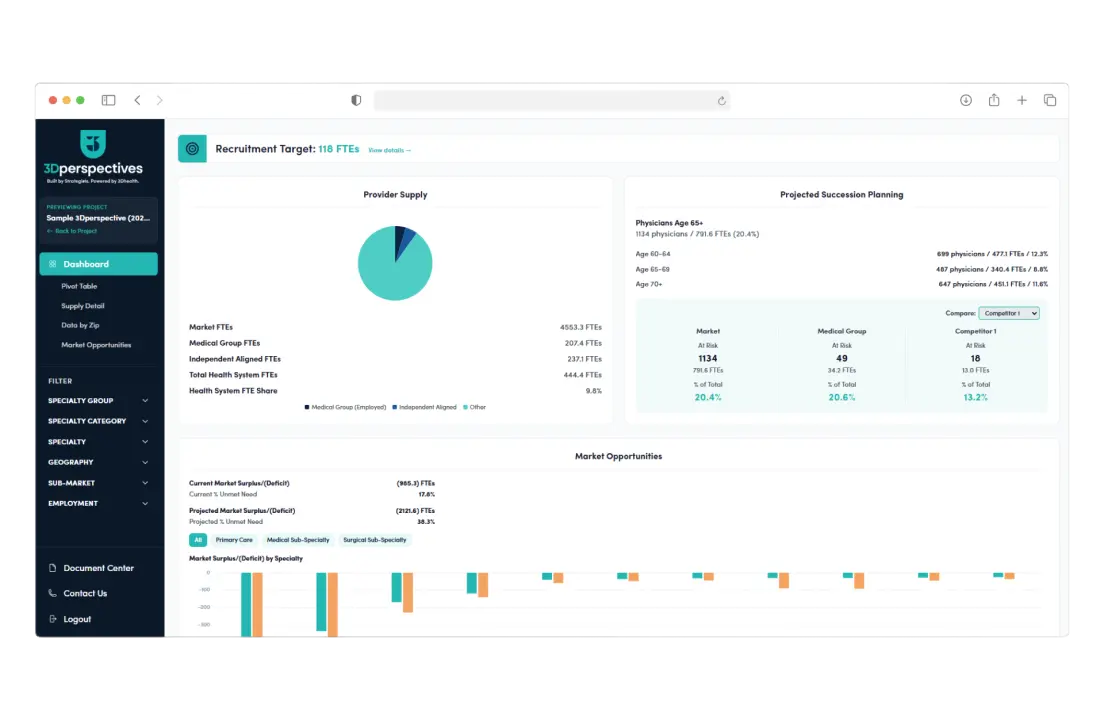The image size is (1104, 720).
Task: Click the Other legend swatch
Action: (x=465, y=407)
